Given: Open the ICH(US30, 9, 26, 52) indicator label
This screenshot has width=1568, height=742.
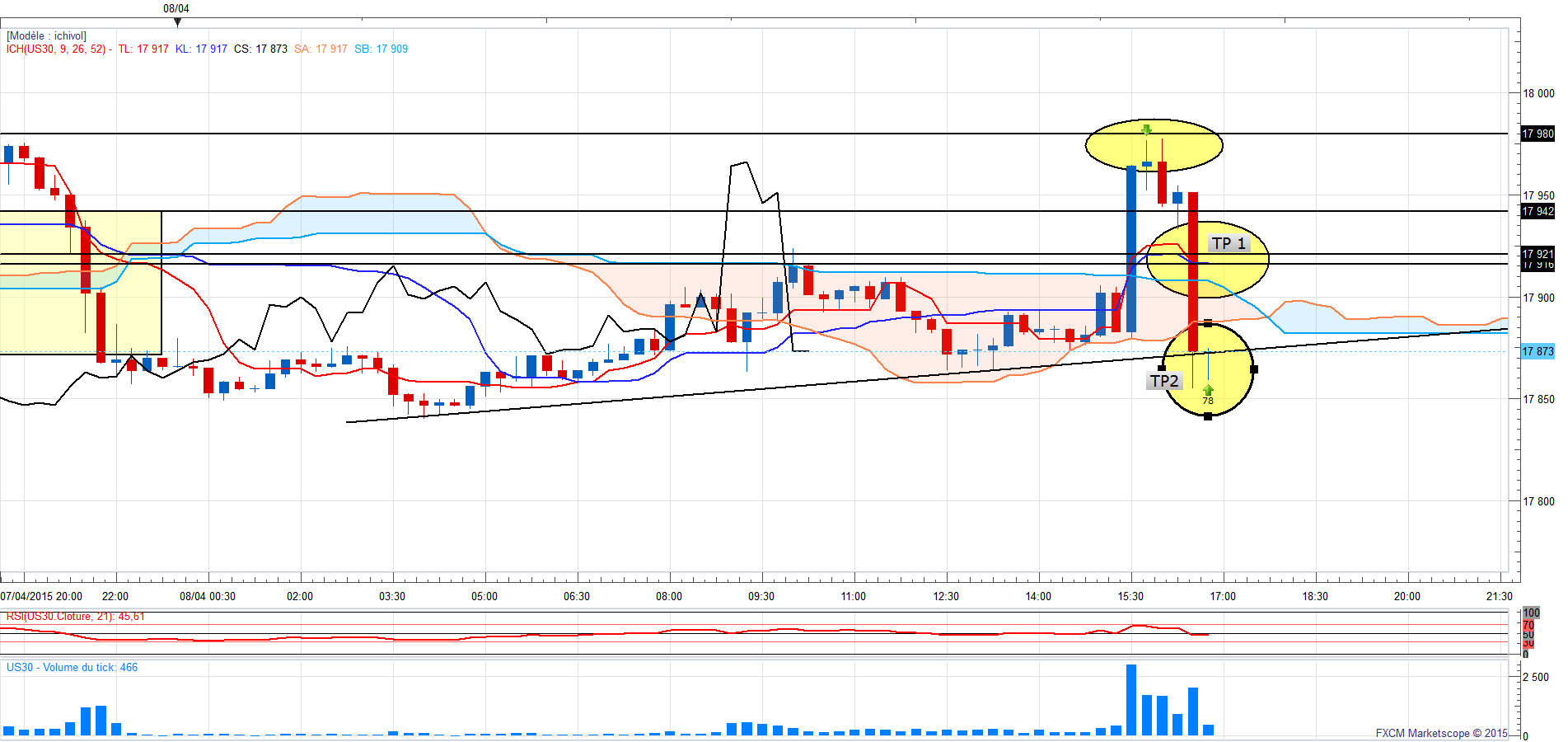Looking at the screenshot, I should coord(59,49).
